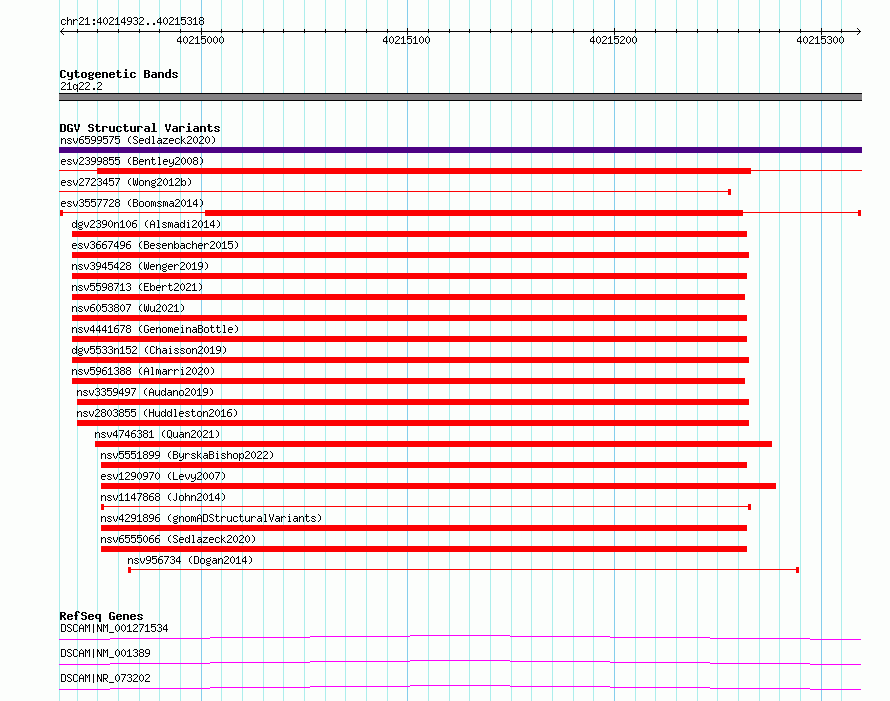Open variant nsv1147868 (John2014) label

[163, 497]
